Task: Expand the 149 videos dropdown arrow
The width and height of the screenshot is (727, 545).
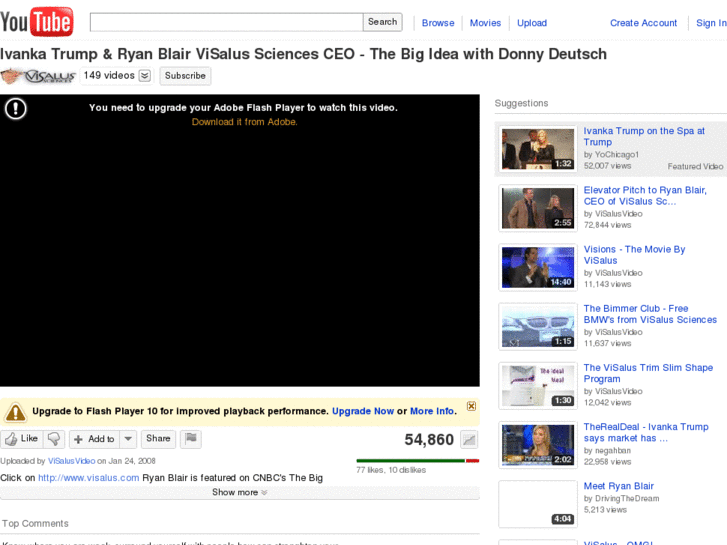Action: point(145,76)
